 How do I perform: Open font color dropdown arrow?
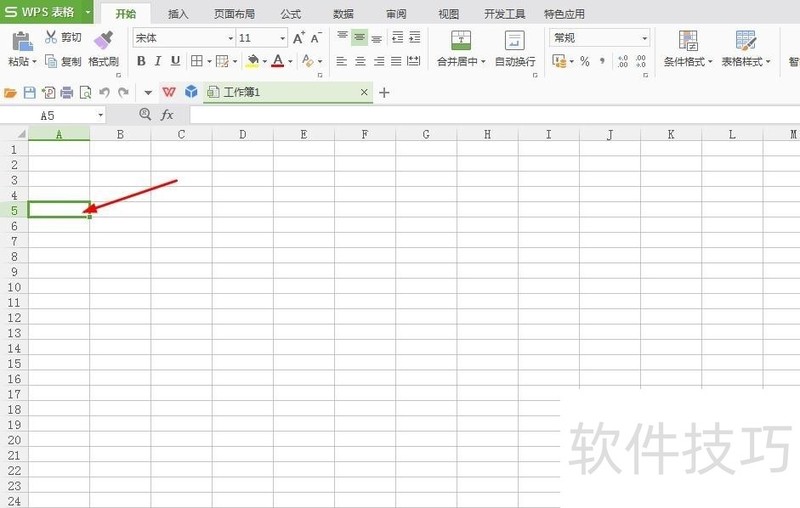[x=290, y=62]
